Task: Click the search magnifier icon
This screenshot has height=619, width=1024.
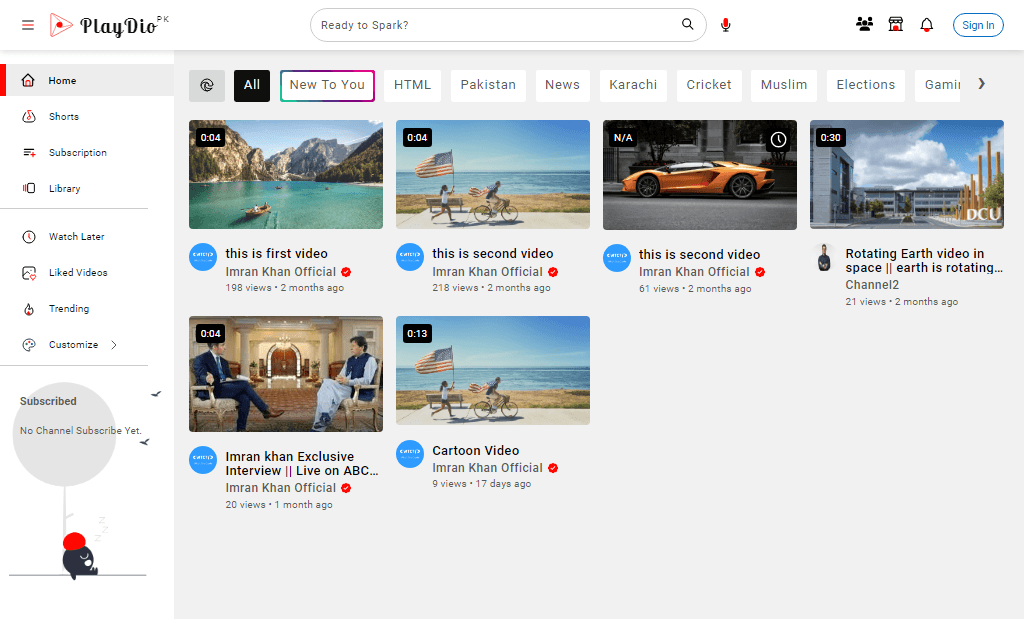Action: [687, 24]
